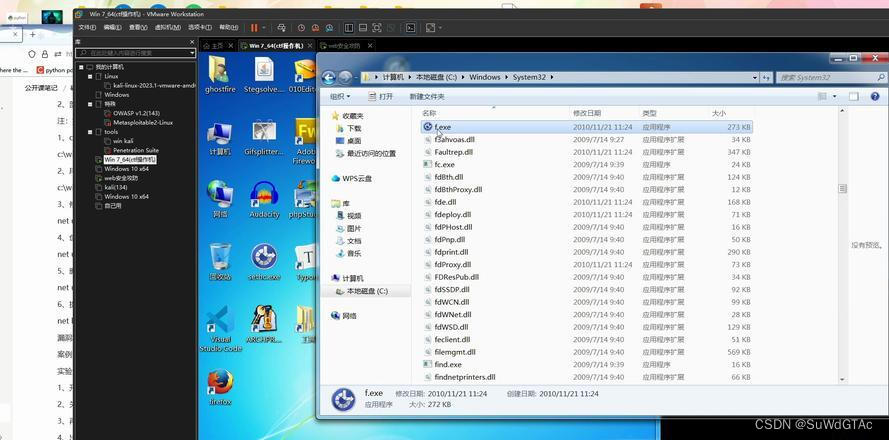The height and width of the screenshot is (440, 889).
Task: Open the snapshot manager icon
Action: coord(329,27)
